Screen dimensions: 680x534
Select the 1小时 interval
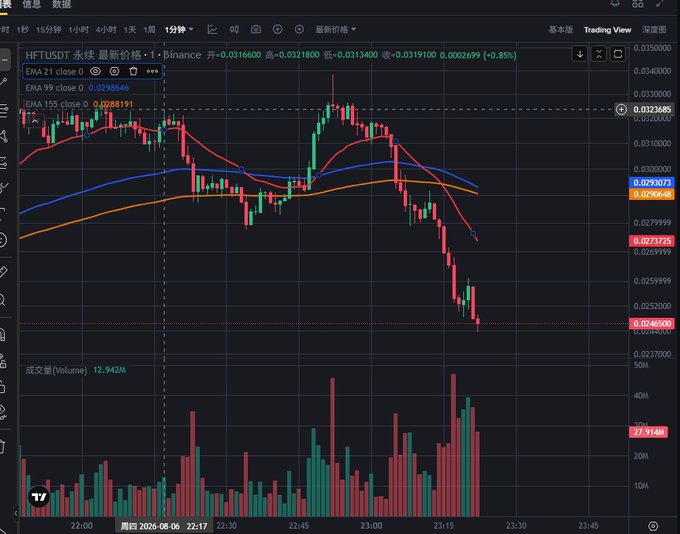click(x=78, y=29)
